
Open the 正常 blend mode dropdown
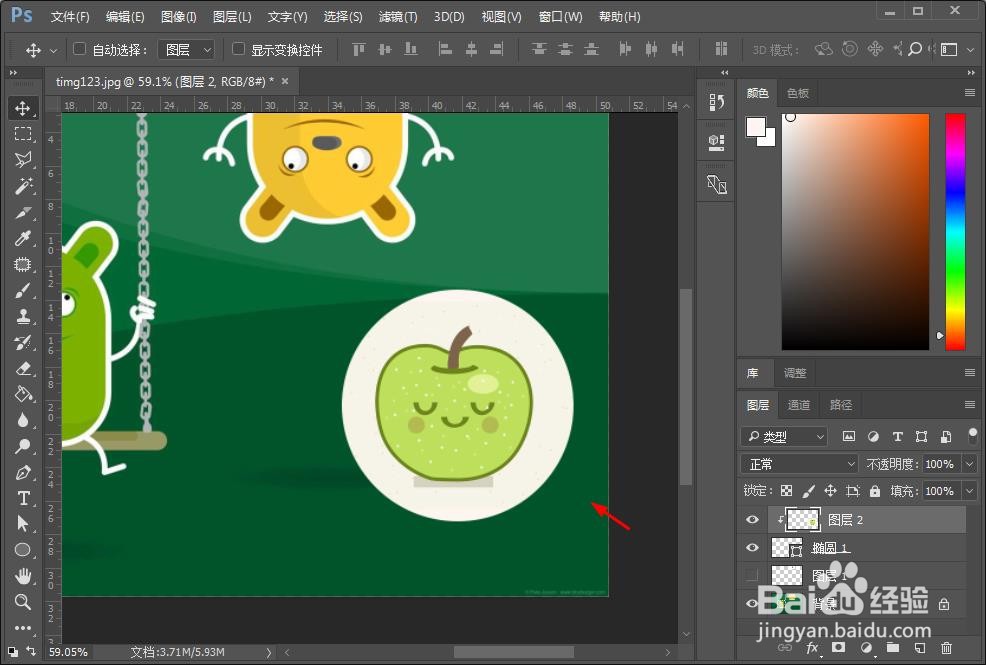799,464
